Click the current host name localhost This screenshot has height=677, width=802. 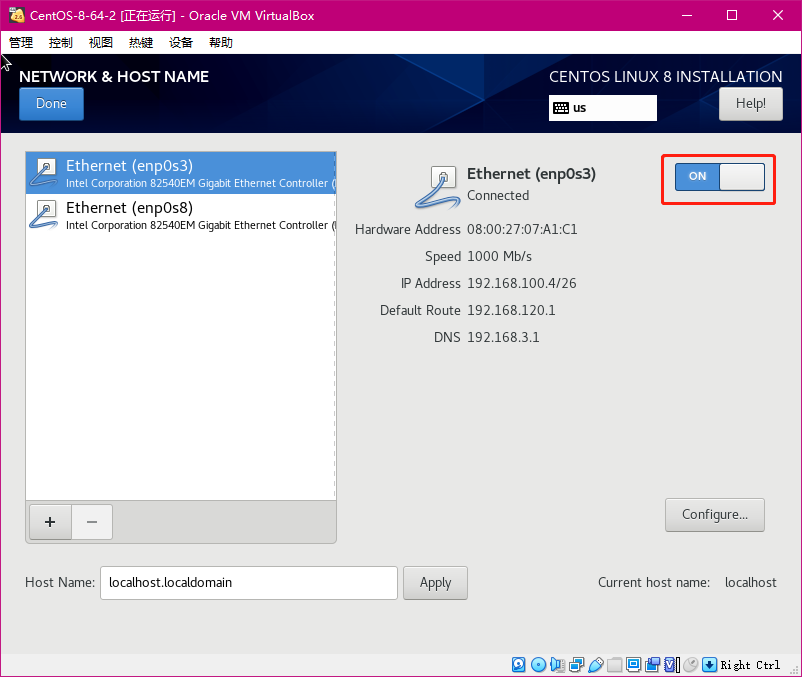(750, 582)
